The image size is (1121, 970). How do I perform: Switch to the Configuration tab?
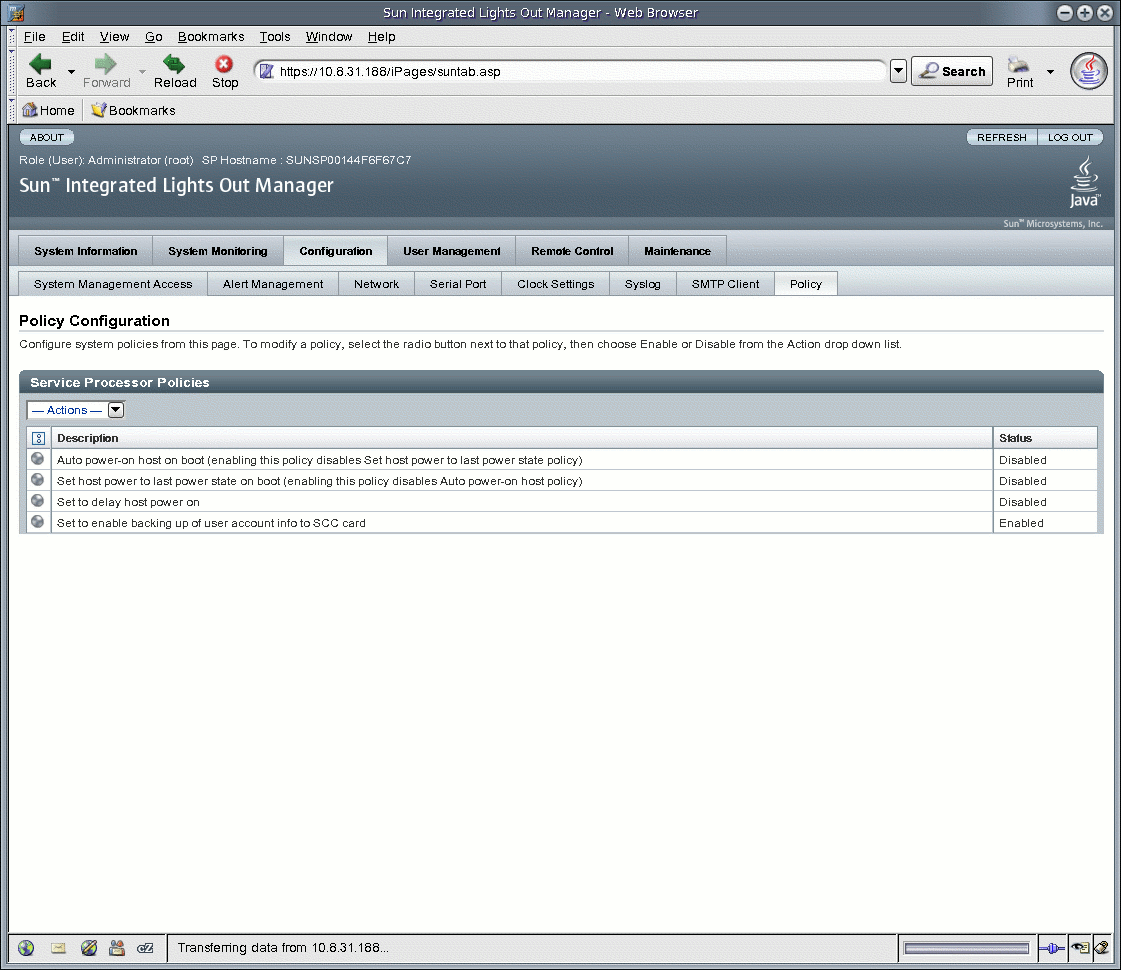(336, 251)
